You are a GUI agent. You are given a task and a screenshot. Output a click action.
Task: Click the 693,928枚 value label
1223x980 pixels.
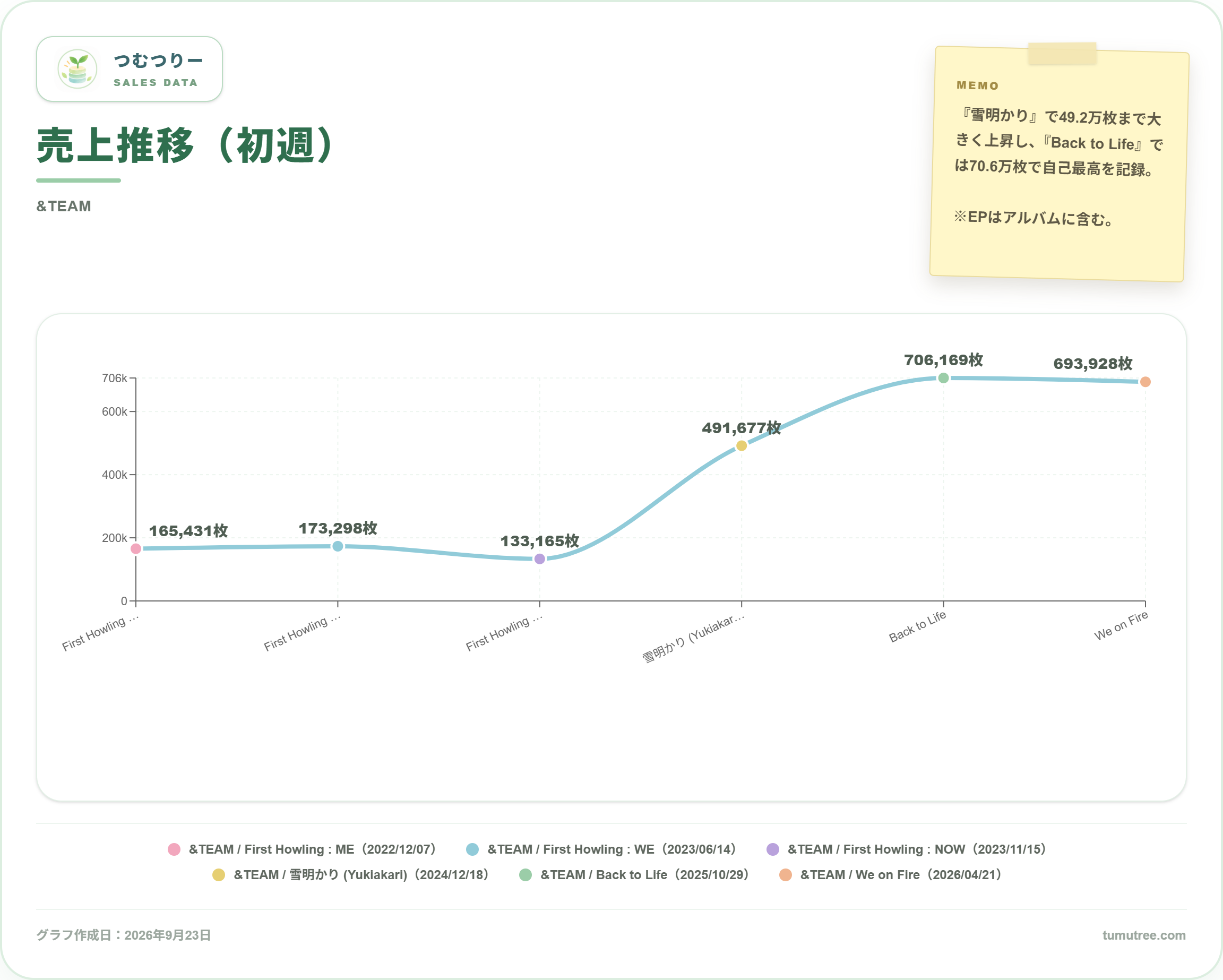click(x=1092, y=364)
